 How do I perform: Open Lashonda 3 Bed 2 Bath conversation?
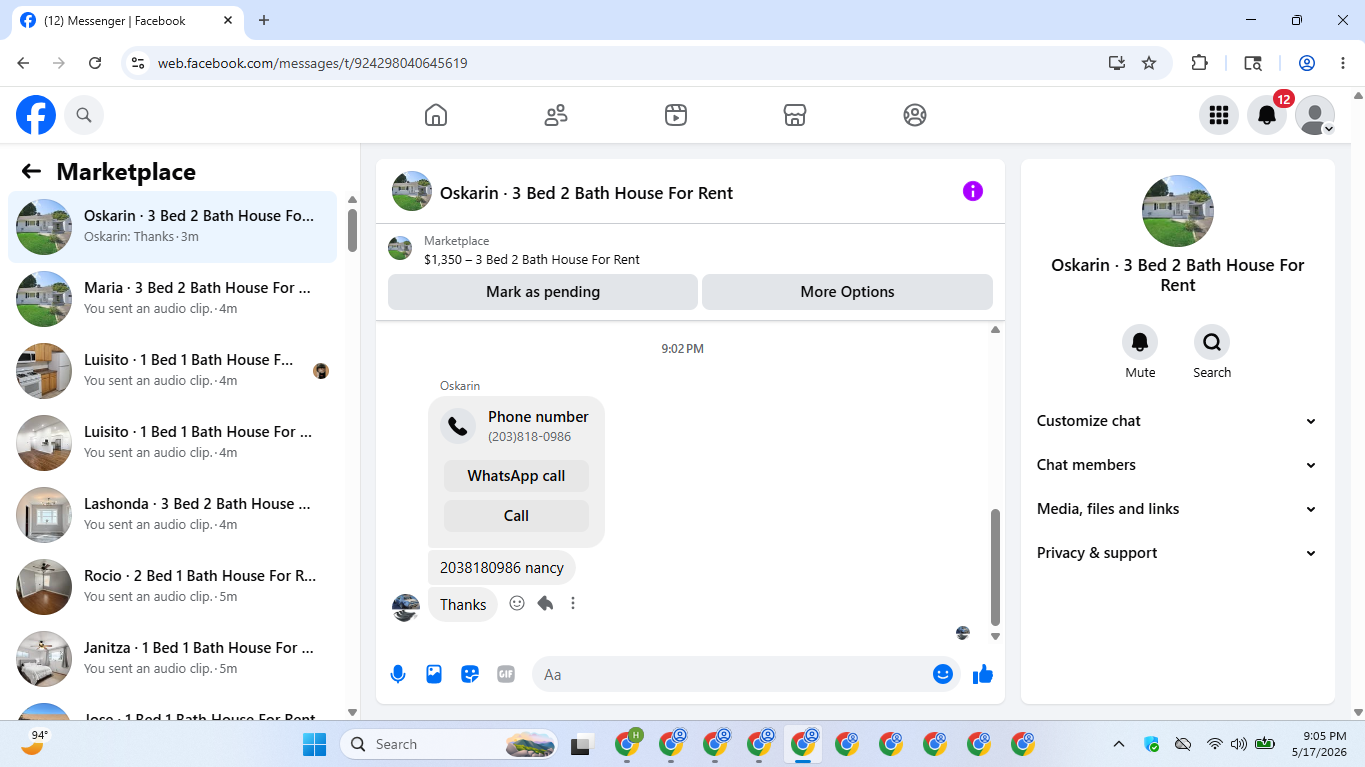tap(173, 515)
